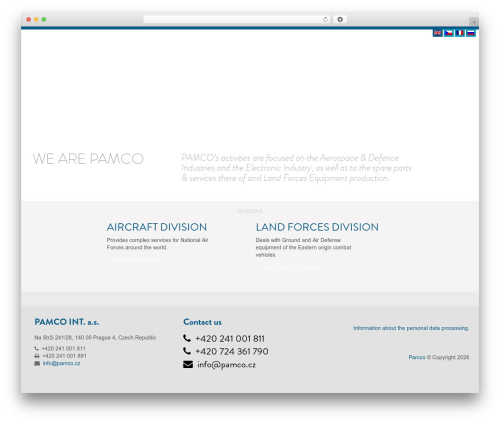The width and height of the screenshot is (500, 423).
Task: Click the large info@pamco.cz contact email
Action: tap(226, 365)
